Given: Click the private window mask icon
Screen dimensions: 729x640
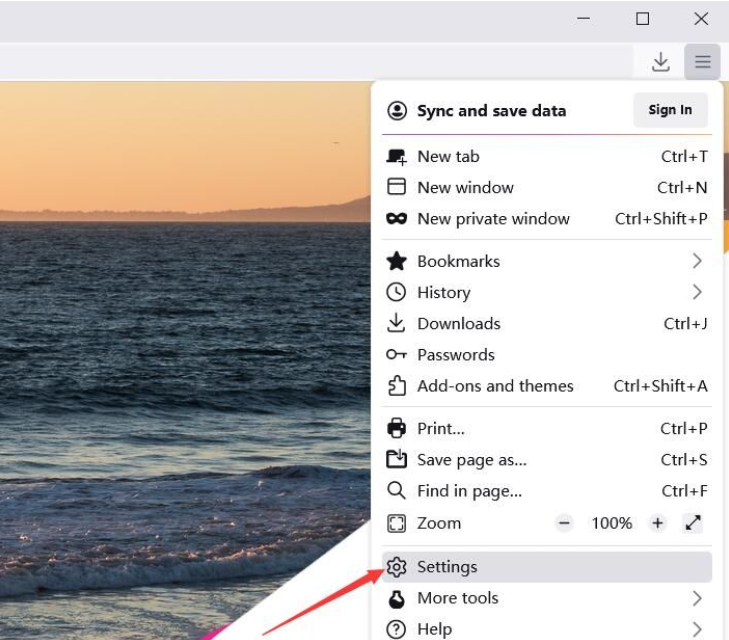Looking at the screenshot, I should (x=397, y=219).
